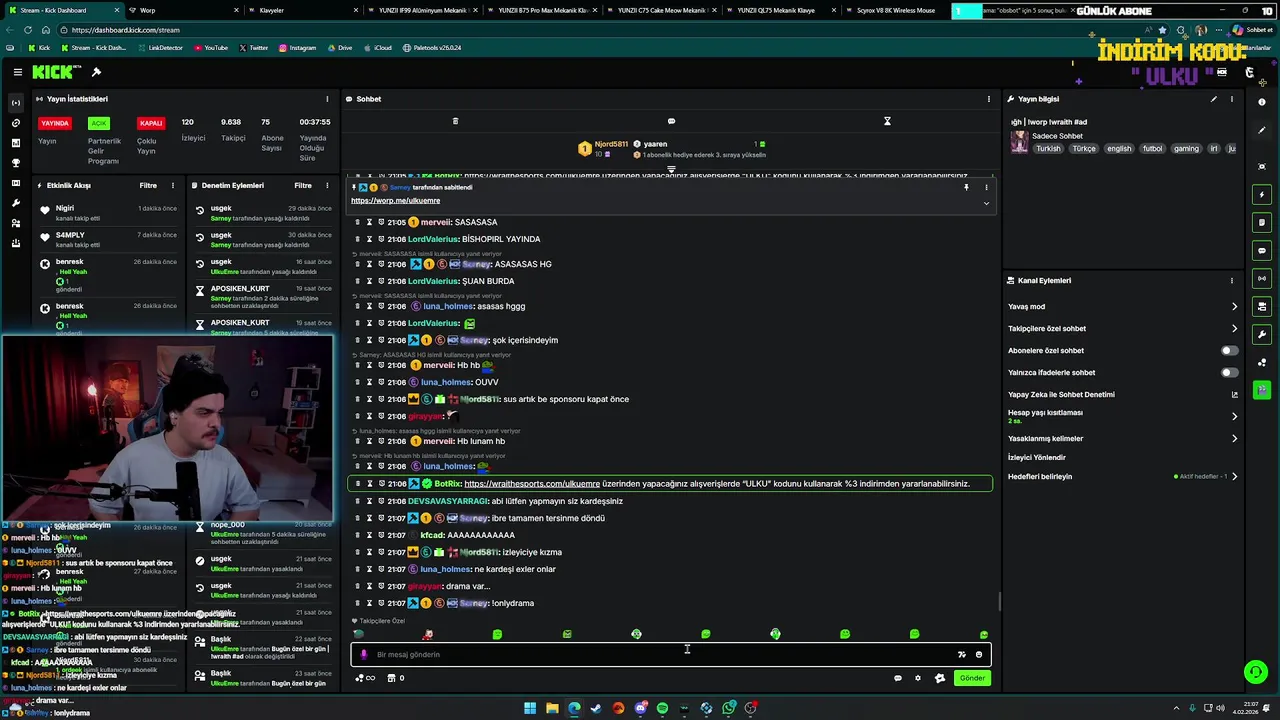
Task: Toggle the wrench widget in right sidebar
Action: pyautogui.click(x=1262, y=334)
